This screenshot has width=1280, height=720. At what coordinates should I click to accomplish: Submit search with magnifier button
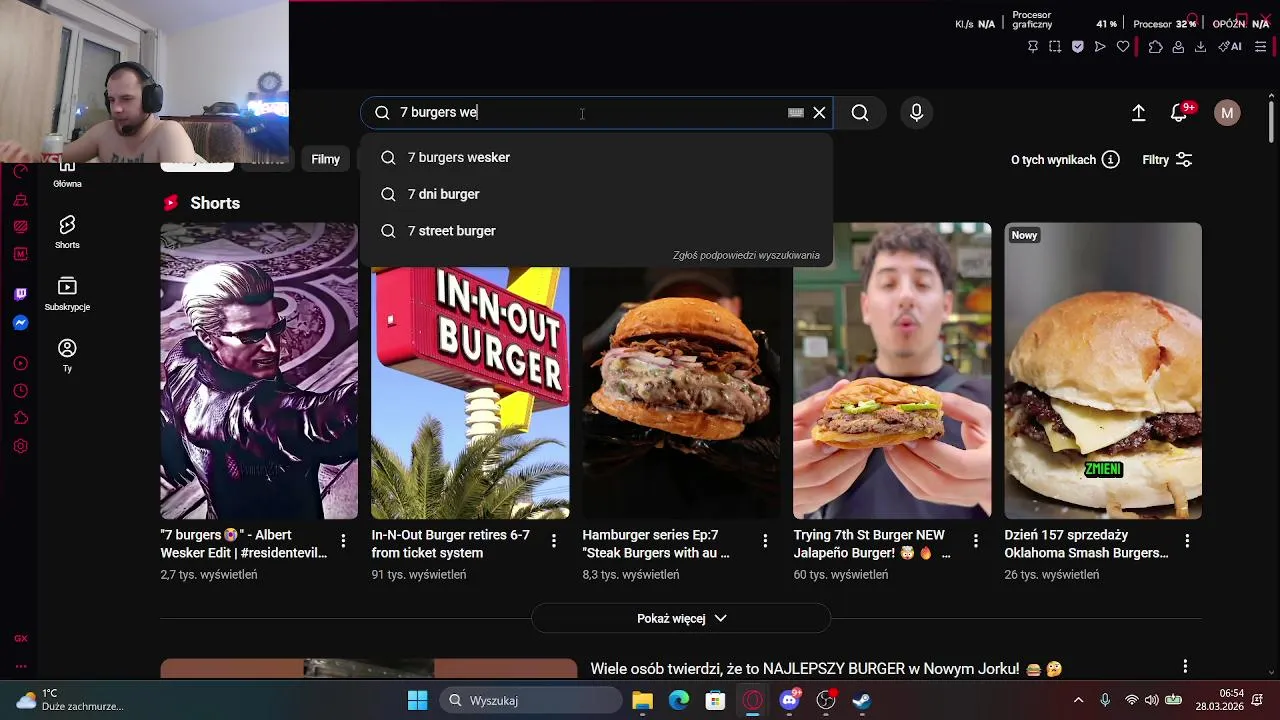(x=860, y=113)
